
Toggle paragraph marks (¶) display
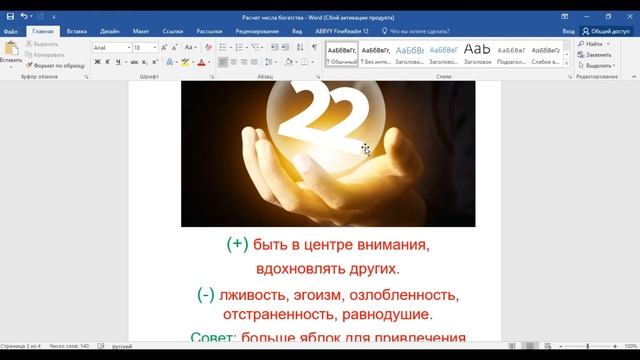(314, 48)
